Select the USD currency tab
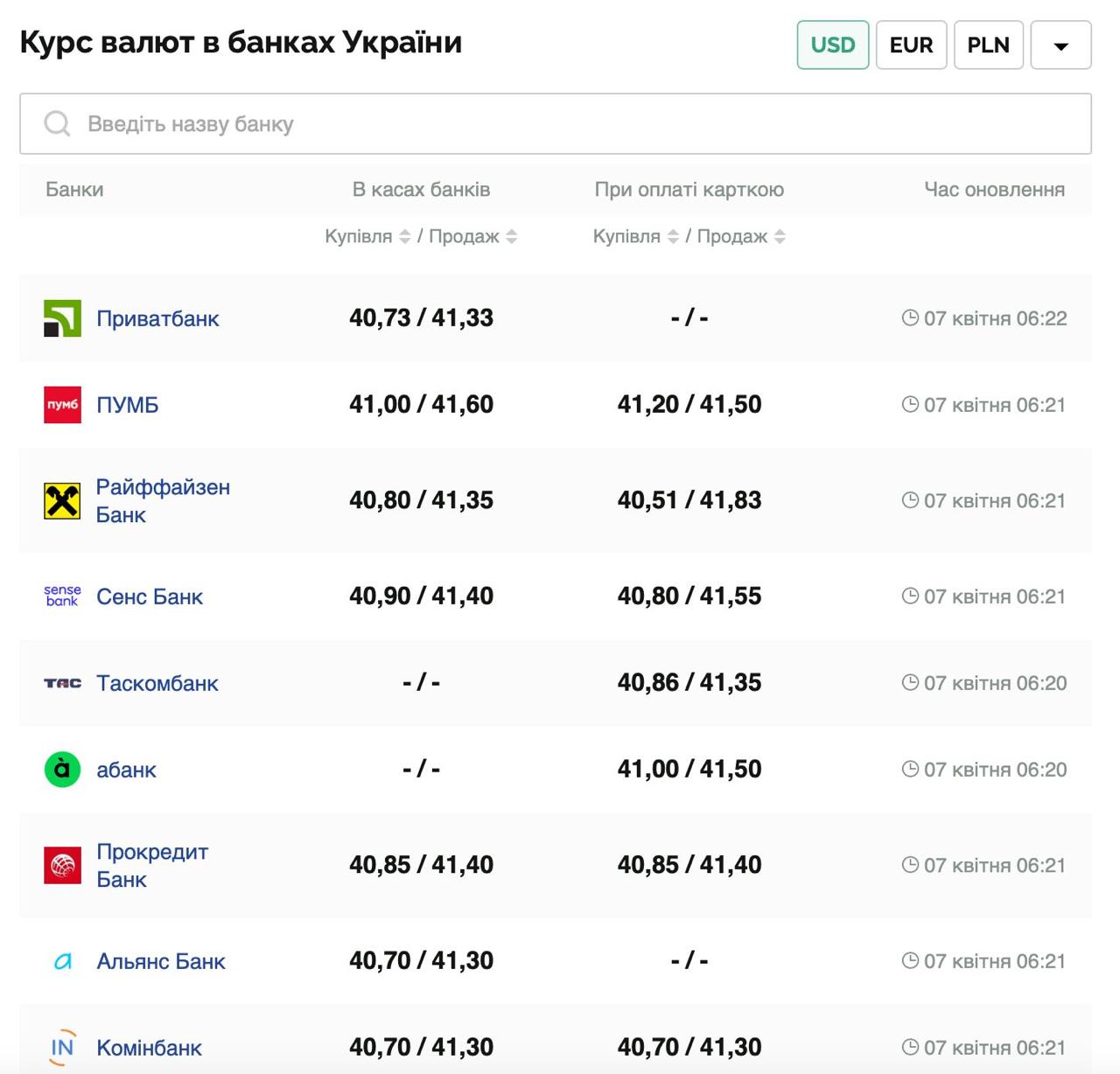 coord(832,45)
